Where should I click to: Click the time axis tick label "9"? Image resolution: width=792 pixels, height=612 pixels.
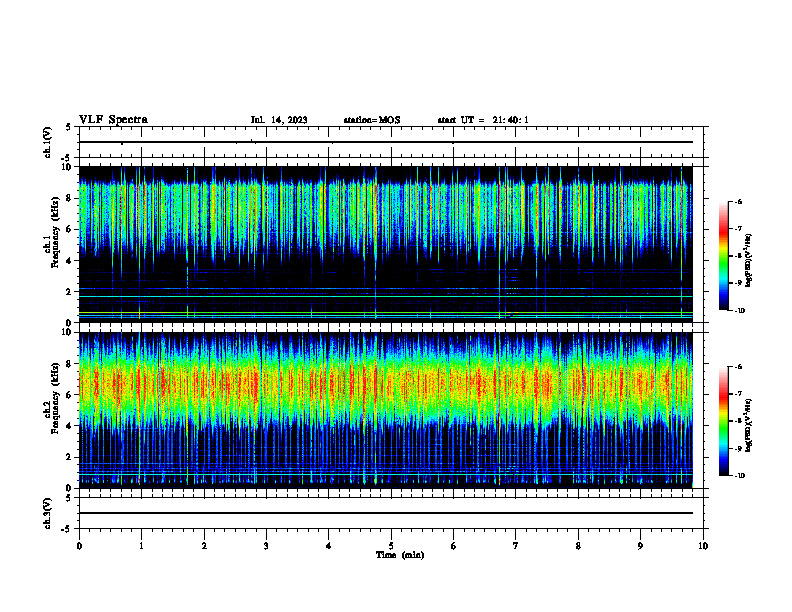(x=640, y=546)
